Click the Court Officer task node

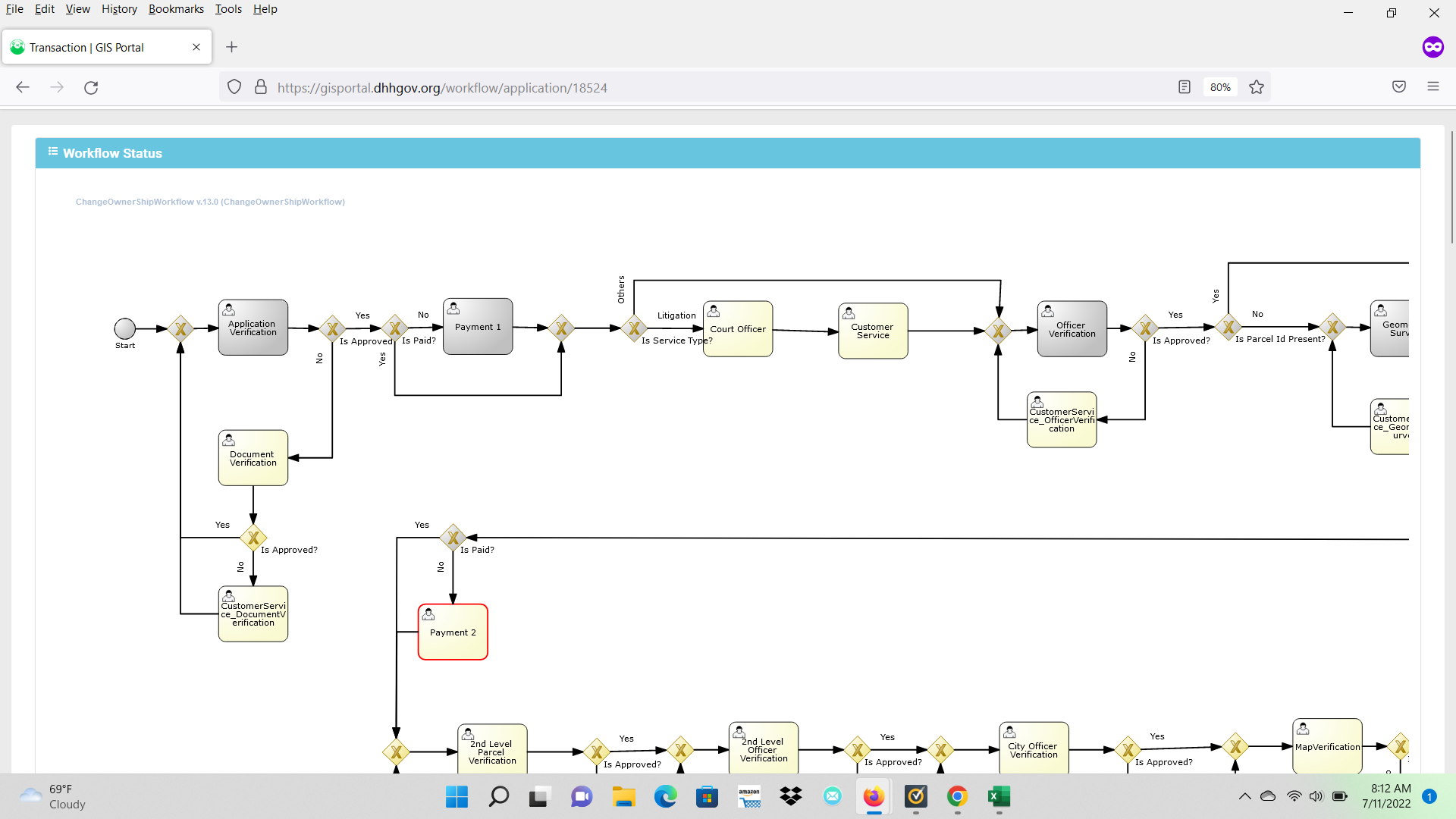point(738,329)
